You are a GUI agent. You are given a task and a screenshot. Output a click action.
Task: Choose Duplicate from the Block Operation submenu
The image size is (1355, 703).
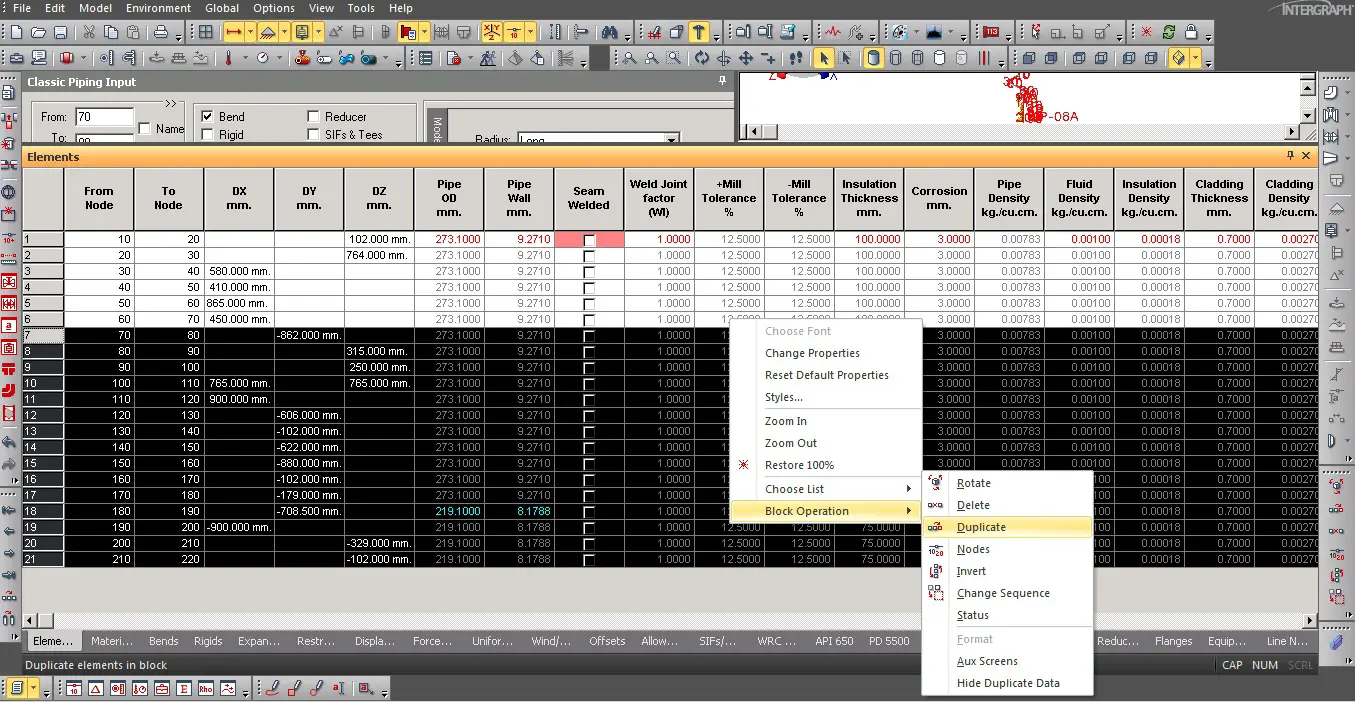pos(980,527)
